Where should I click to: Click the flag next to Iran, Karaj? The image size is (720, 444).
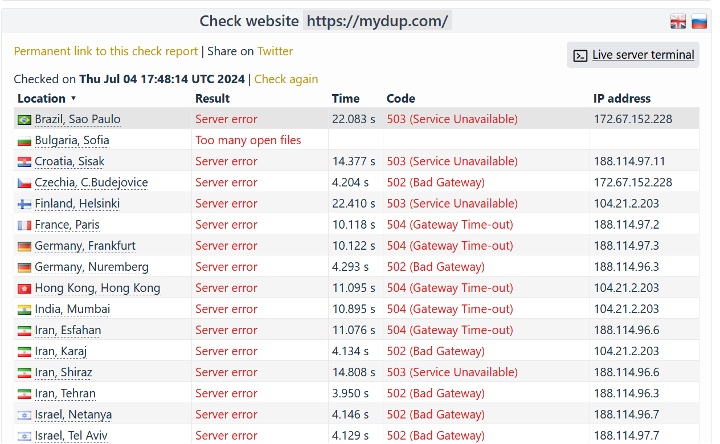(24, 352)
